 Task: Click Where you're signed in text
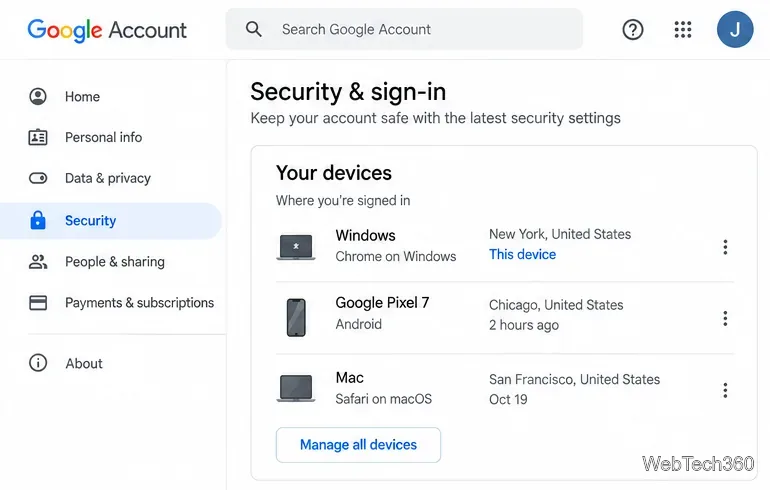343,201
